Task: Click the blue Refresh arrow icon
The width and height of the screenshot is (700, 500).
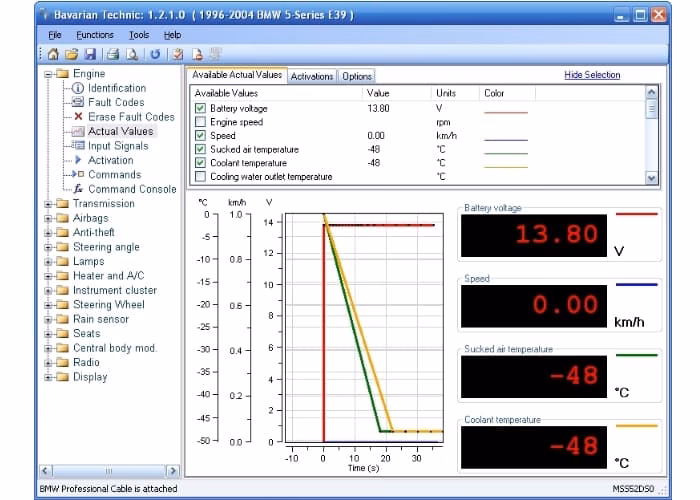Action: pos(155,54)
